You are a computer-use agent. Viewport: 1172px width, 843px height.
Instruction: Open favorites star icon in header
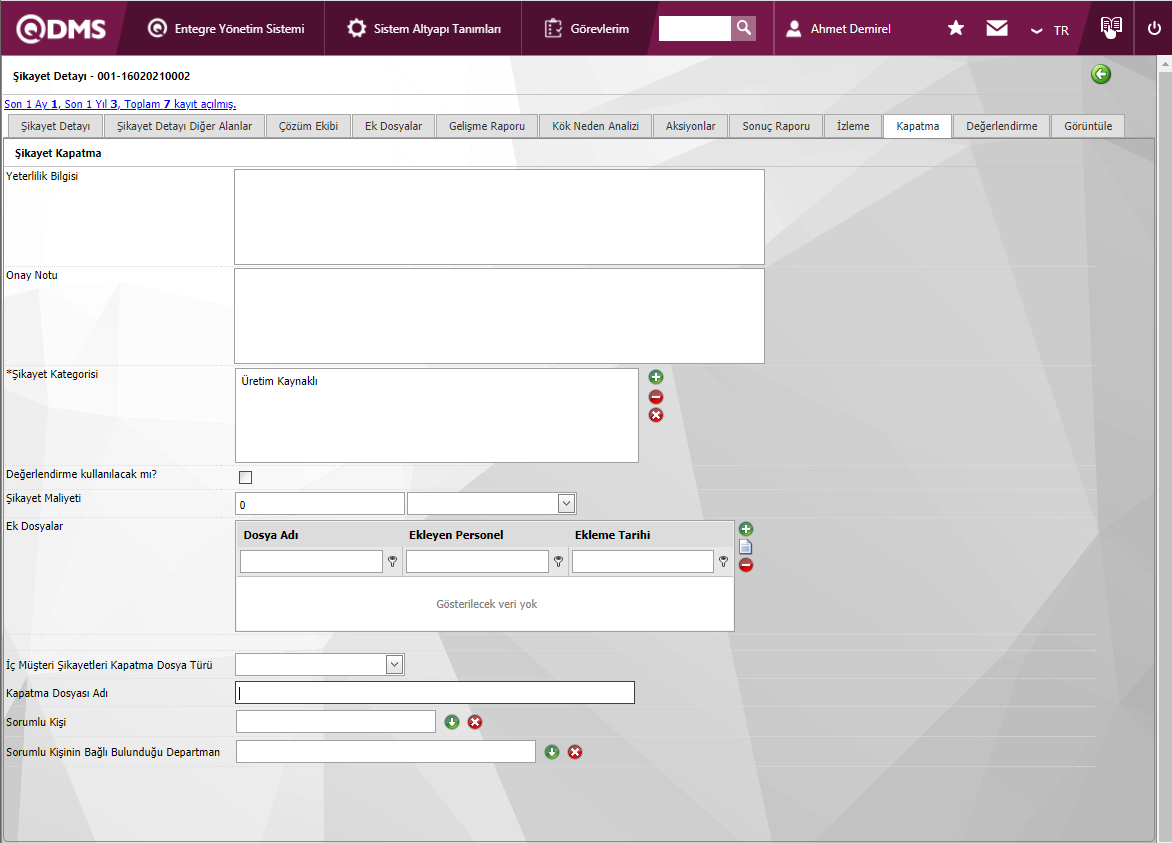[956, 28]
